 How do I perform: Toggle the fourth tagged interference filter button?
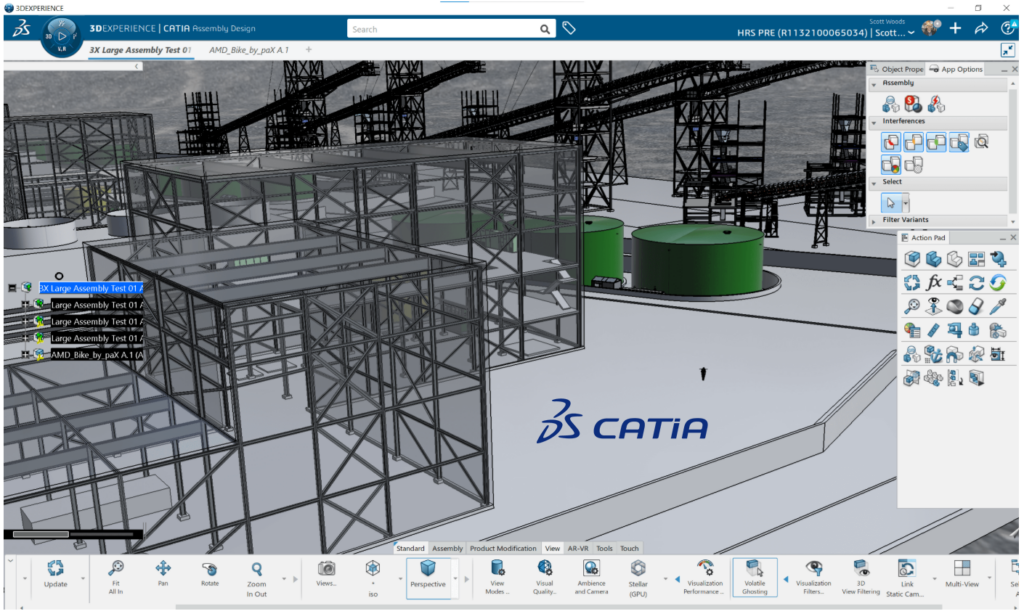click(959, 142)
